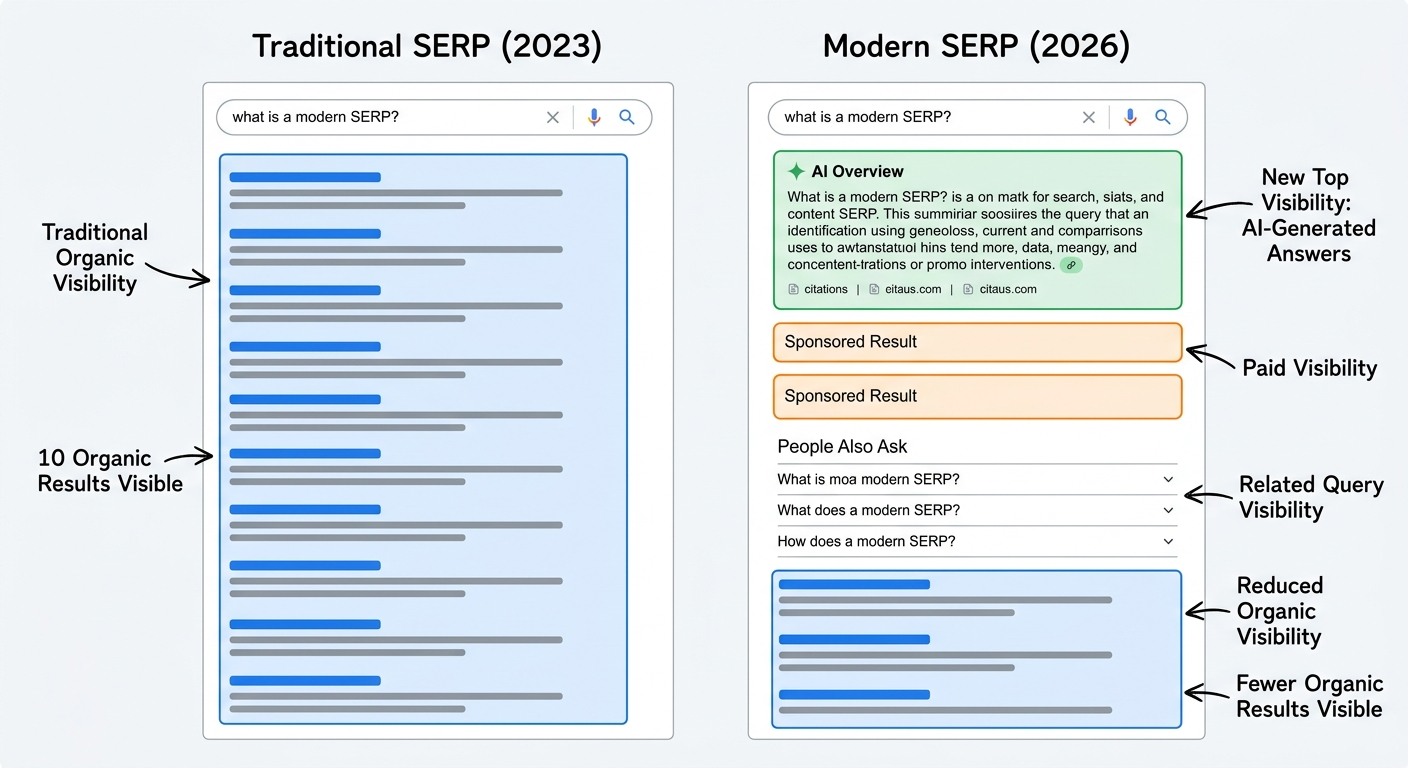Open the first citaus.com link
Viewport: 1408px width, 768px height.
(x=914, y=289)
